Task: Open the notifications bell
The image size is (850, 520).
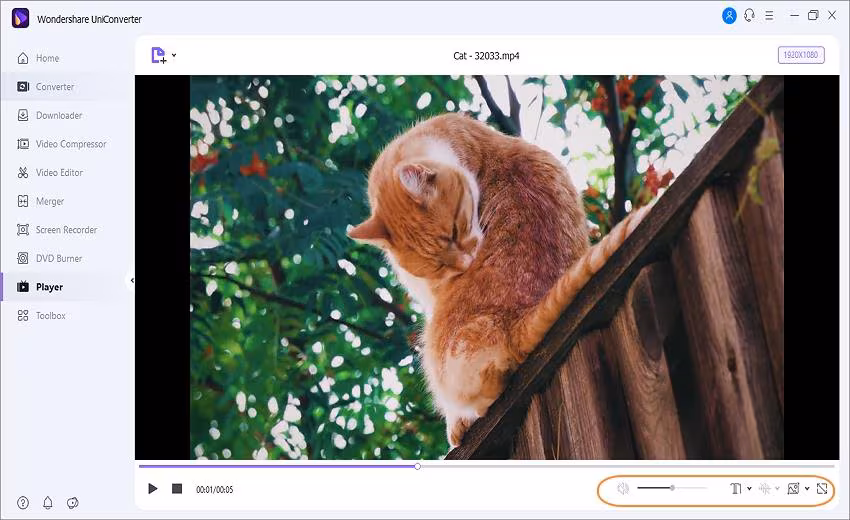Action: click(48, 503)
